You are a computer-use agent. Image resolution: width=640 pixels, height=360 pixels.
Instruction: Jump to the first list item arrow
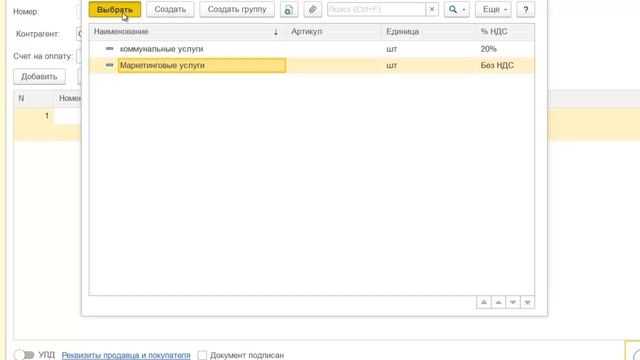tap(484, 302)
